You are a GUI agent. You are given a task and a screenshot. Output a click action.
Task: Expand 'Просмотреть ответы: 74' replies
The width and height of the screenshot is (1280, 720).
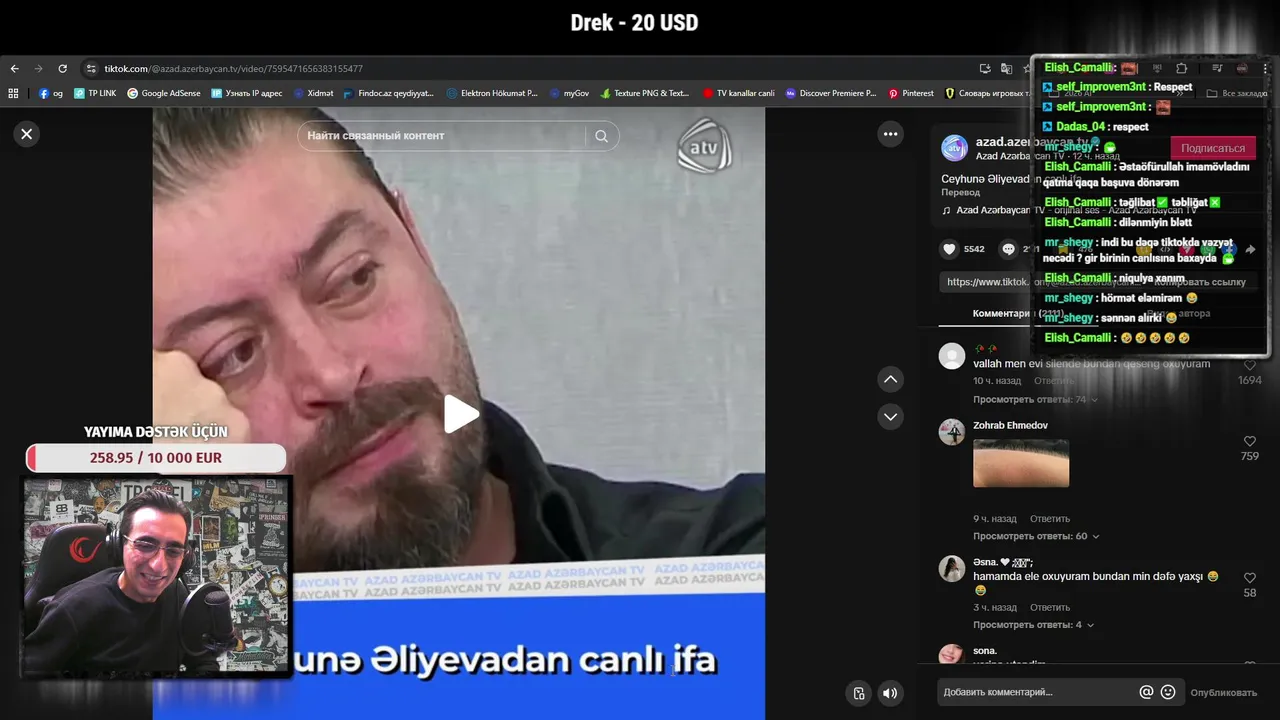(1035, 399)
